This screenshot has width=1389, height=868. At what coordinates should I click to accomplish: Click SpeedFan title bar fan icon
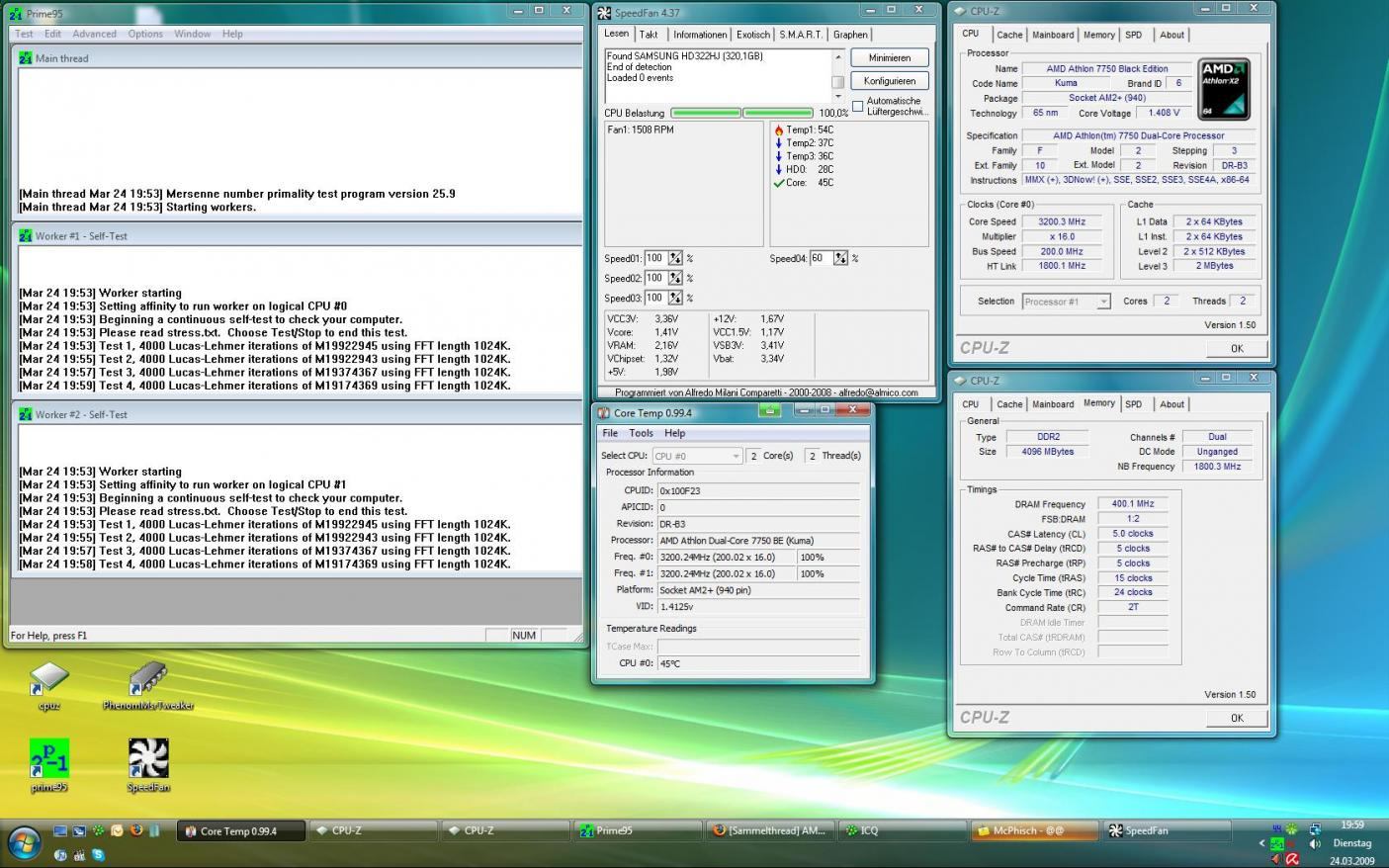605,13
